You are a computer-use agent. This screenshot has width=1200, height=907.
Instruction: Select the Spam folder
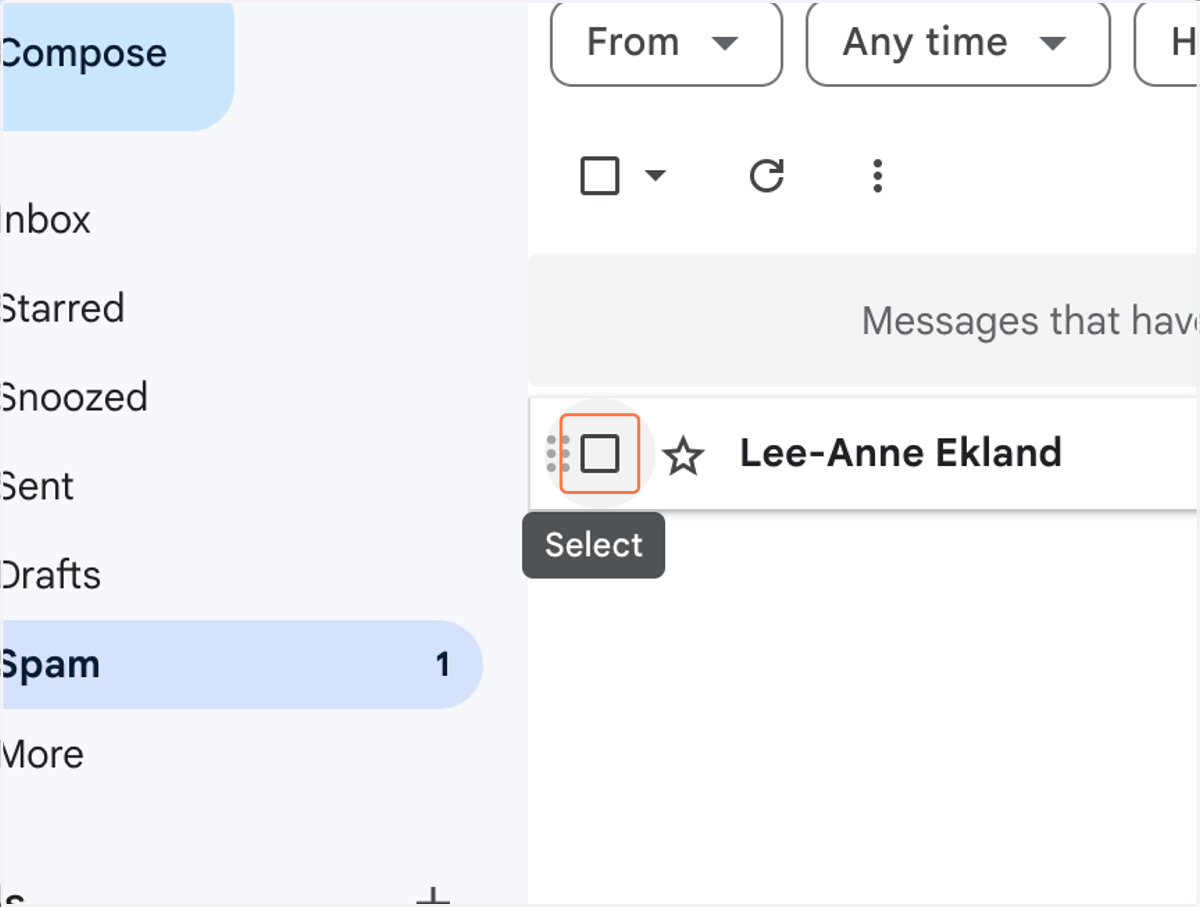coord(240,665)
